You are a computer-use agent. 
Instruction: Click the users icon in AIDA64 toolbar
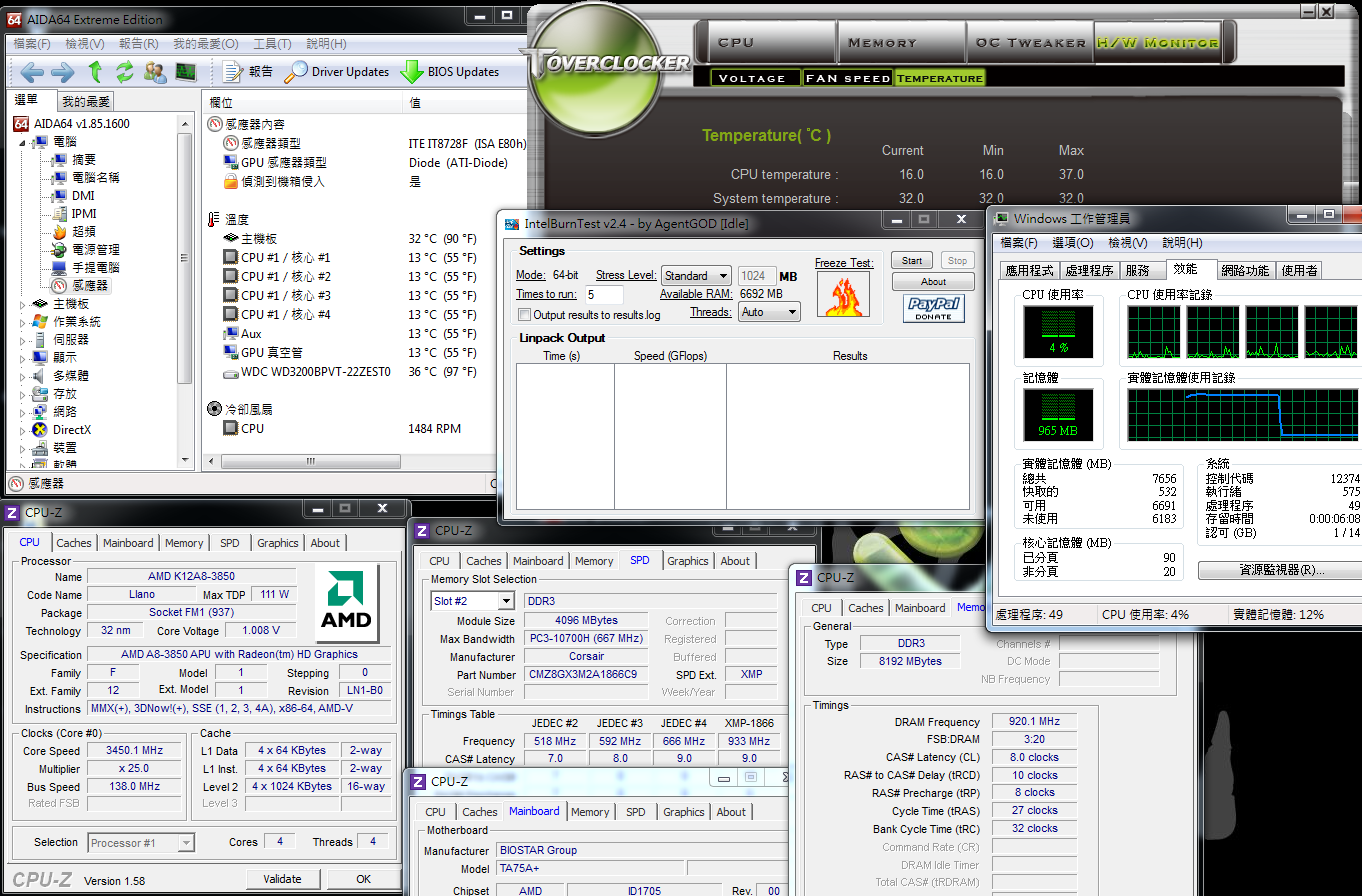tap(155, 72)
